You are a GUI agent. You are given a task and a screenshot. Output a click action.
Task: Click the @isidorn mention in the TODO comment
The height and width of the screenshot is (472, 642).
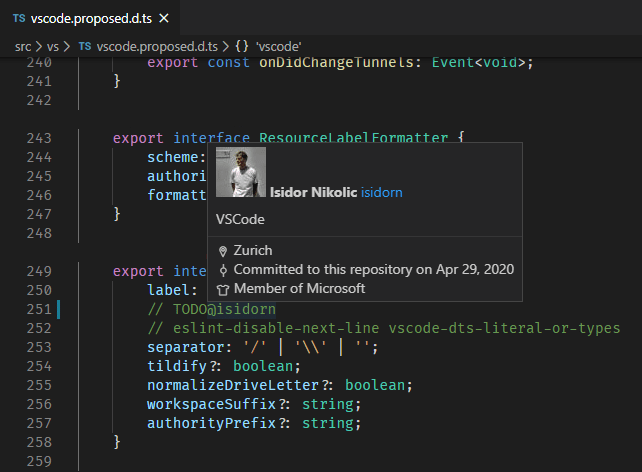[241, 309]
